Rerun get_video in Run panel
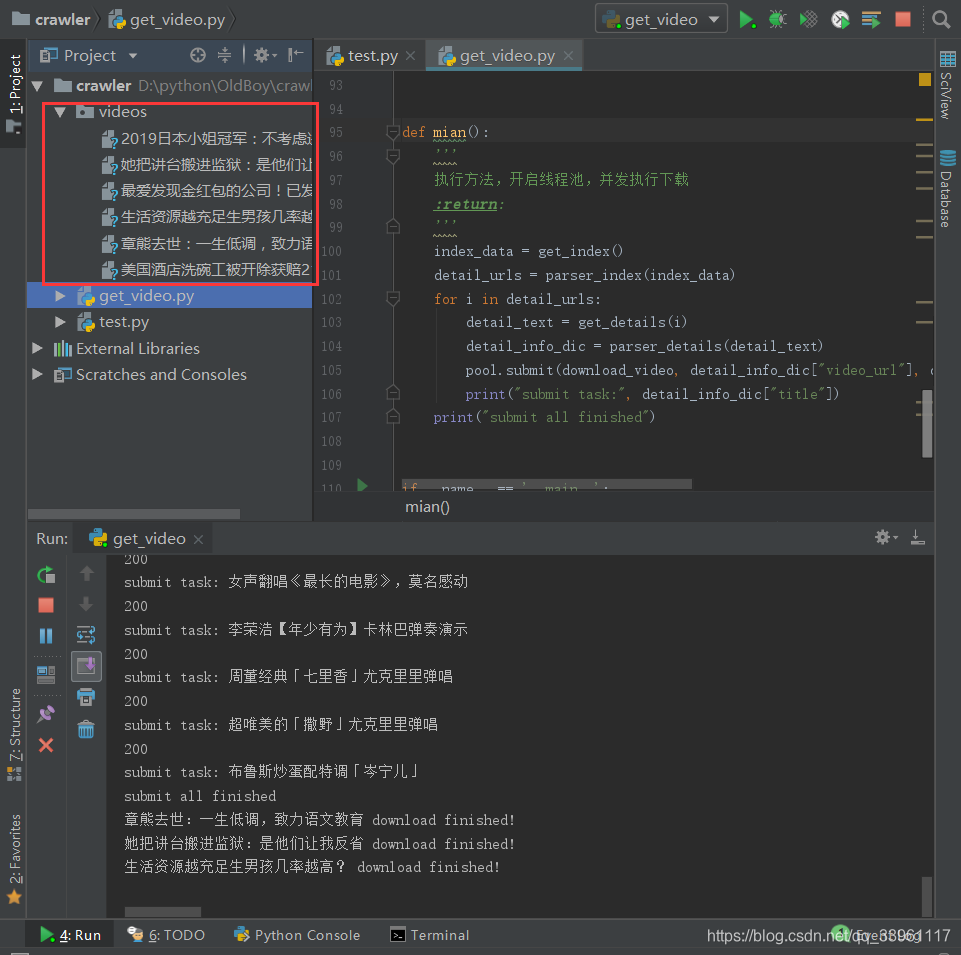This screenshot has height=955, width=961. click(46, 575)
